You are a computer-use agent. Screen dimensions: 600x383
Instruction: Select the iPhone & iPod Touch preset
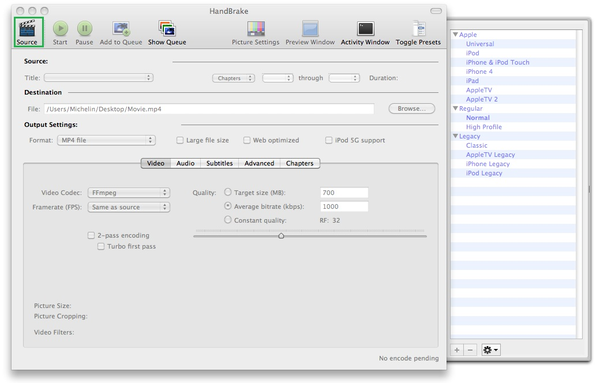coord(497,62)
